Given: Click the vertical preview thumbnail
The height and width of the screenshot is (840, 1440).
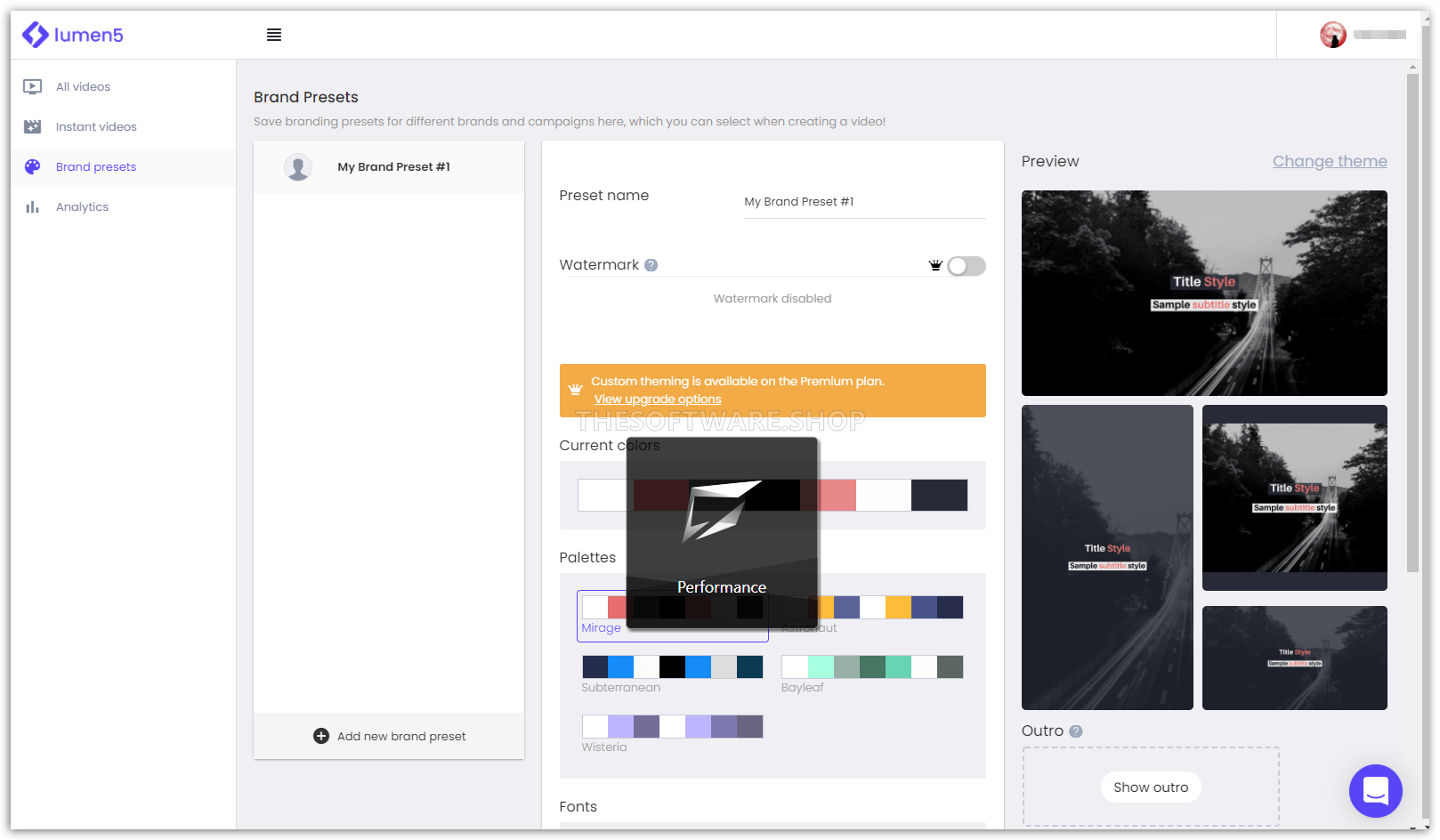Looking at the screenshot, I should (1107, 558).
